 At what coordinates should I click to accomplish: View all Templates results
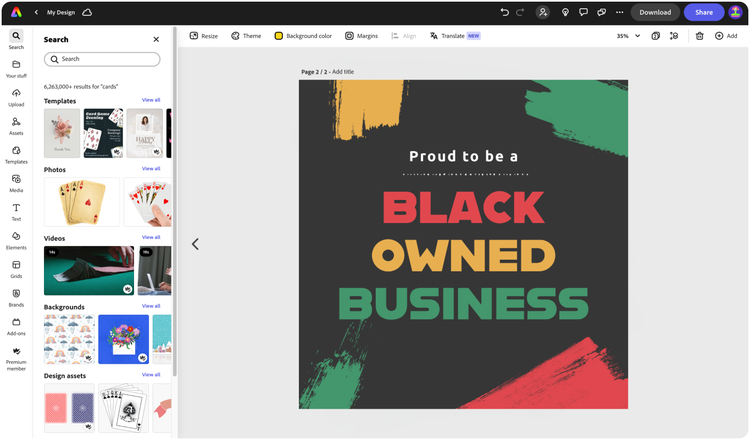pos(151,100)
